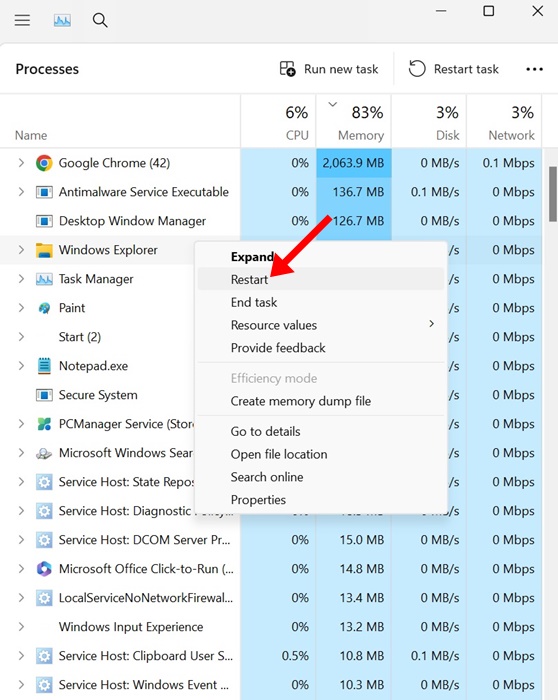This screenshot has width=558, height=700.
Task: Expand the Antimalware Service Executable row
Action: tap(21, 192)
